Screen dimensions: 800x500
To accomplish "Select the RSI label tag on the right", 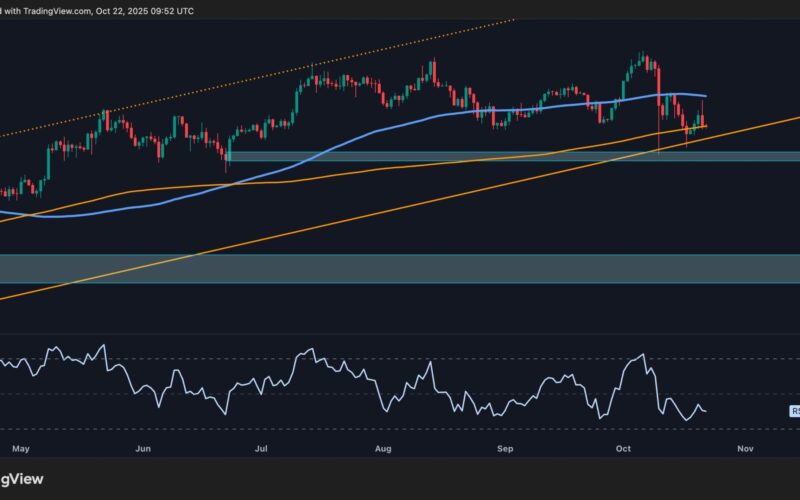I will pyautogui.click(x=795, y=411).
